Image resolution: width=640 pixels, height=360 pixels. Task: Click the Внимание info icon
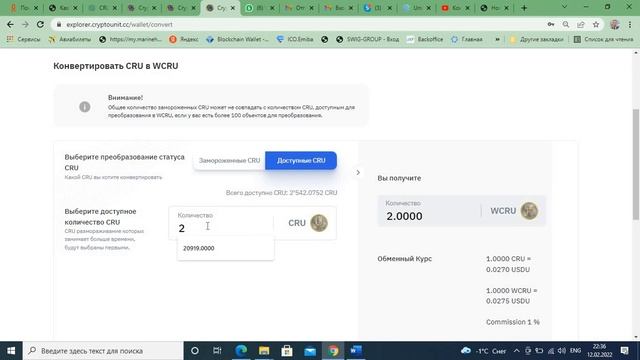[x=84, y=107]
